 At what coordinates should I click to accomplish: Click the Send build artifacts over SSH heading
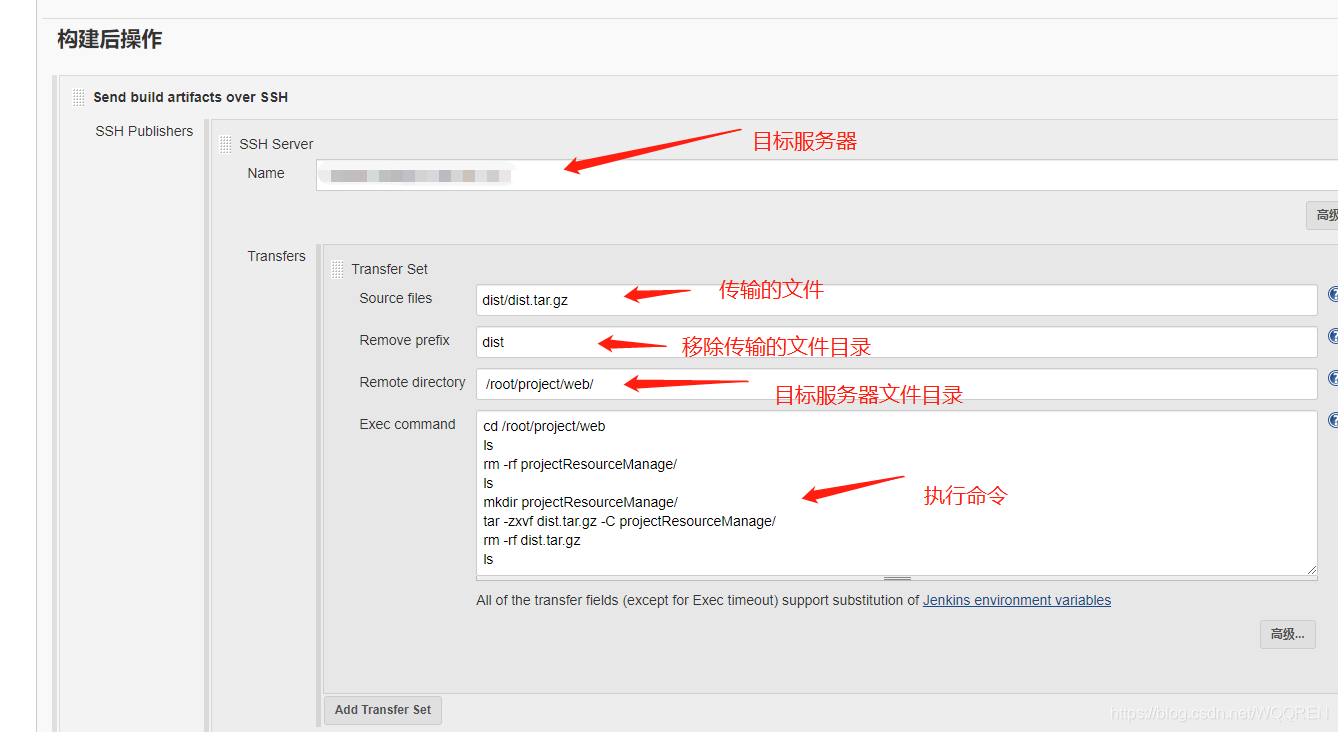(190, 97)
